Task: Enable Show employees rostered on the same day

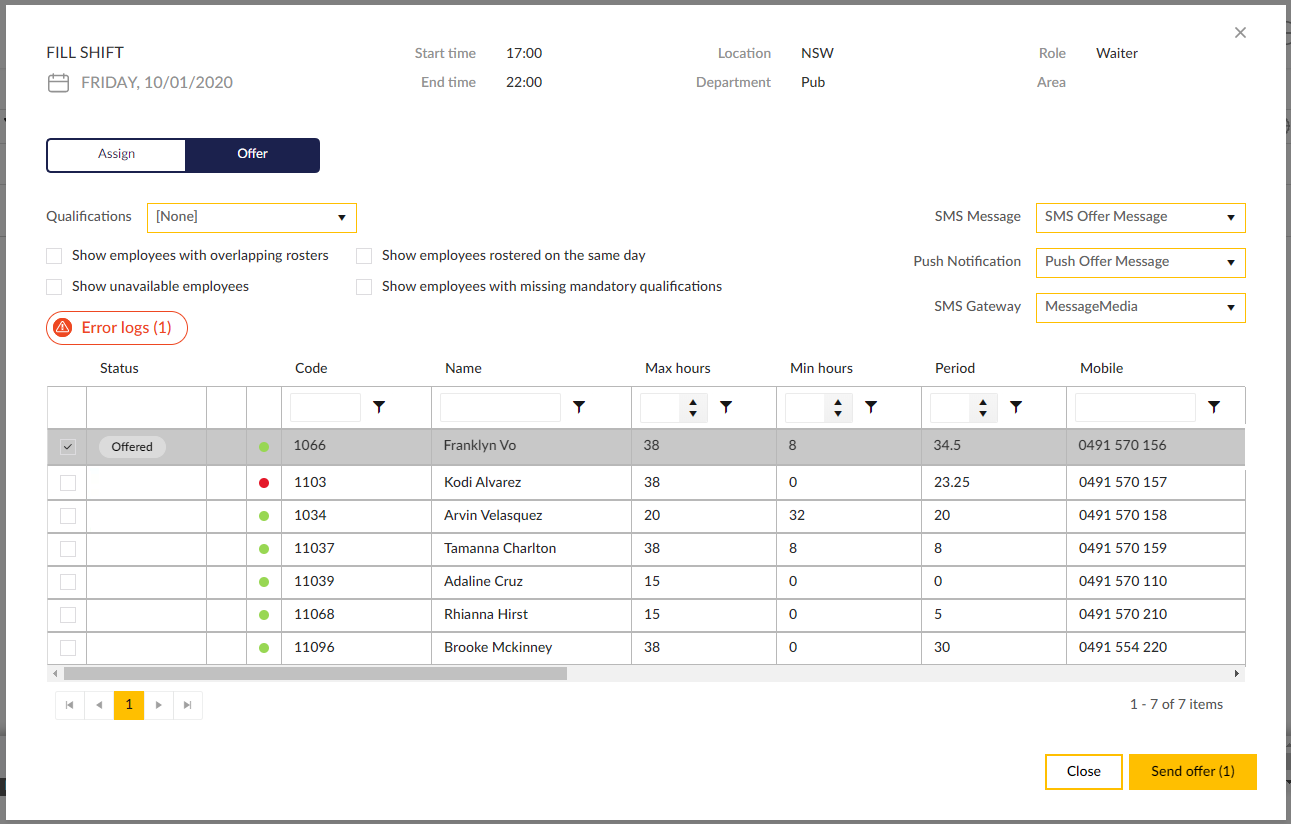Action: pyautogui.click(x=364, y=256)
